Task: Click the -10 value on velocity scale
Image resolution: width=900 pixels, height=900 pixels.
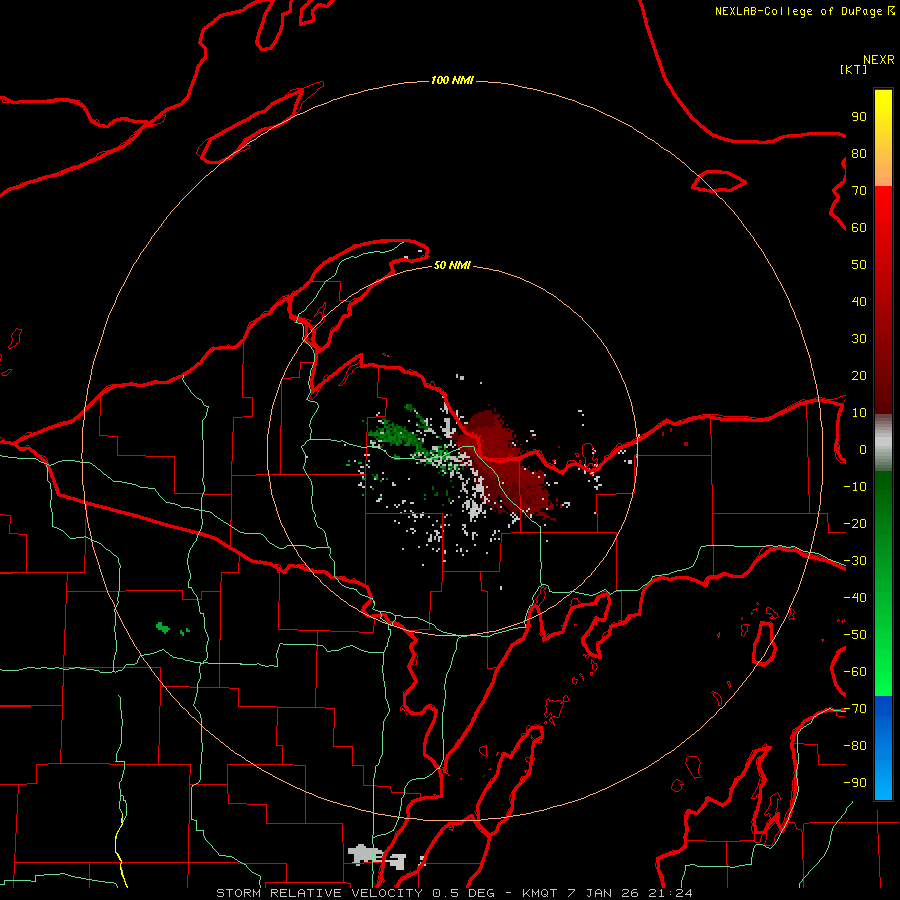Action: point(855,487)
